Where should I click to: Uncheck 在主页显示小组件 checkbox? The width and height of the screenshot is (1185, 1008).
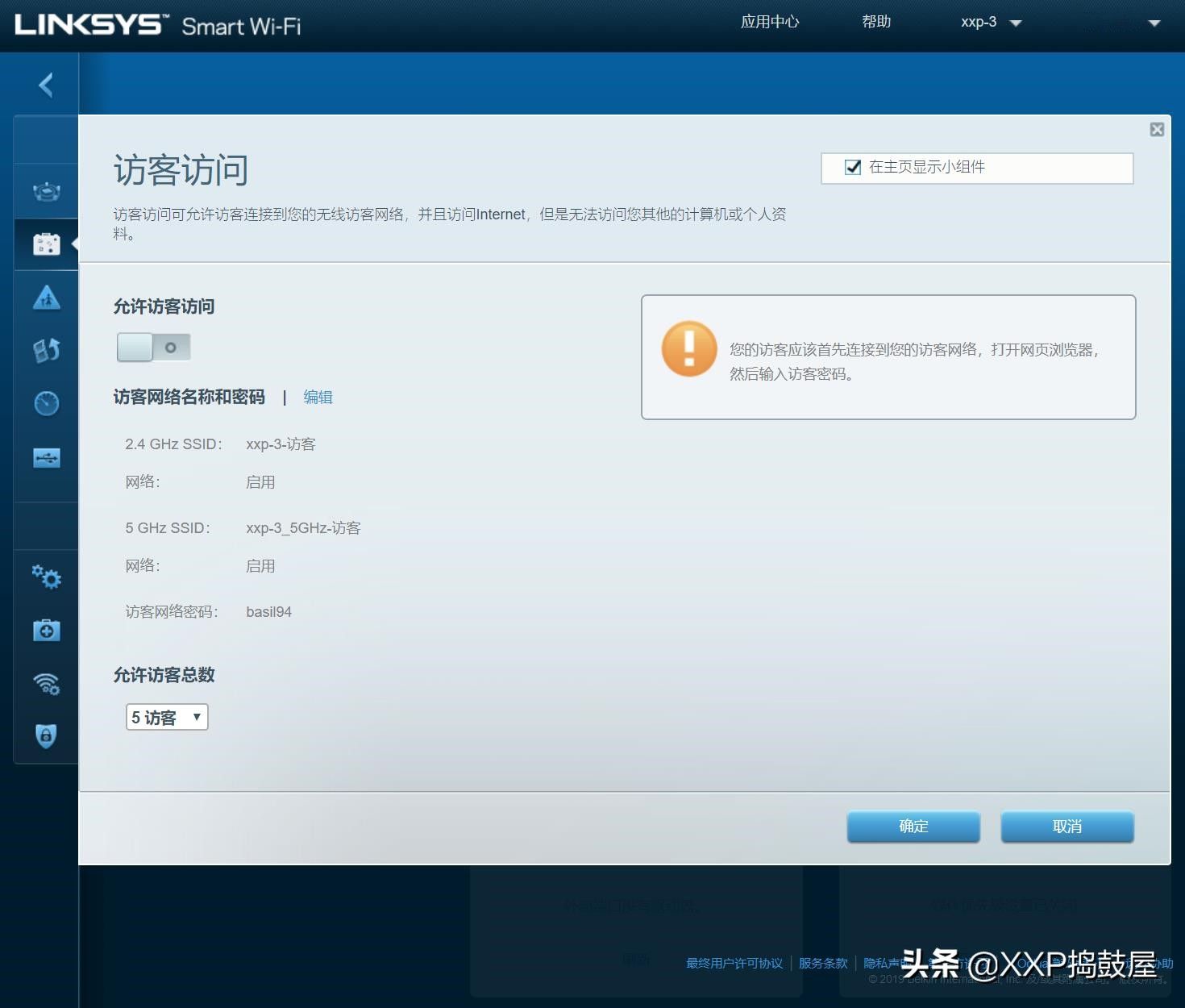click(852, 167)
